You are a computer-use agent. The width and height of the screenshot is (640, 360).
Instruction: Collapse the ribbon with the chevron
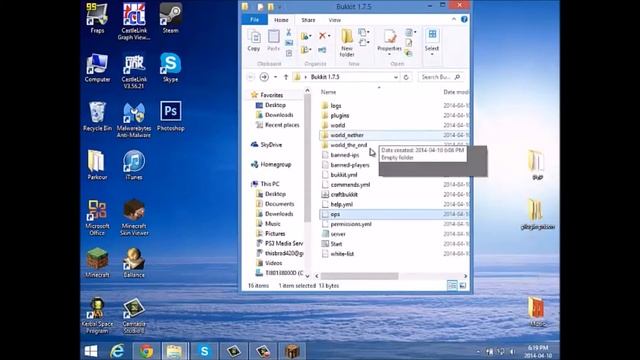(454, 19)
